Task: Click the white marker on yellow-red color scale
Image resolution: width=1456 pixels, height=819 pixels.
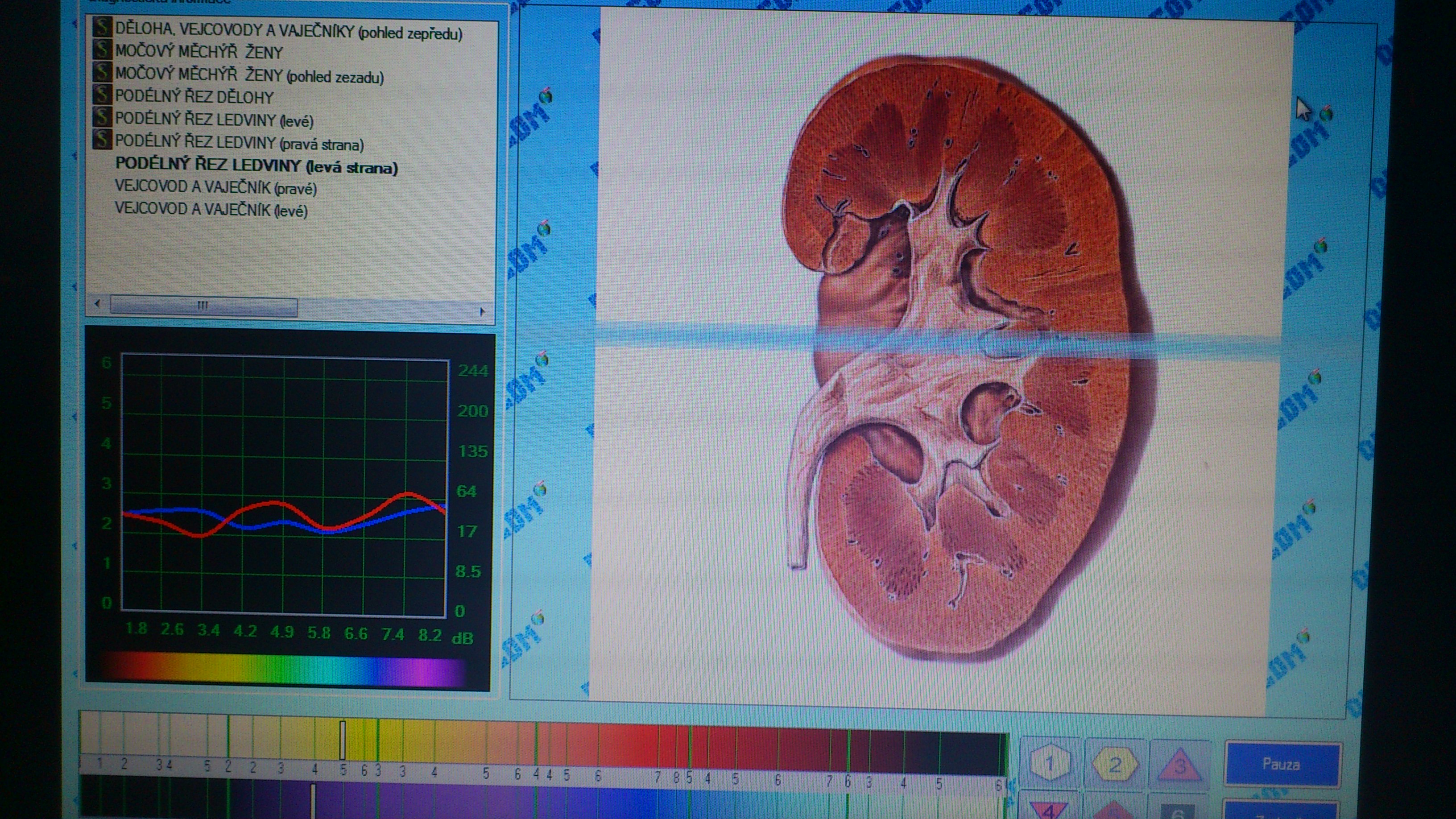Action: point(343,740)
